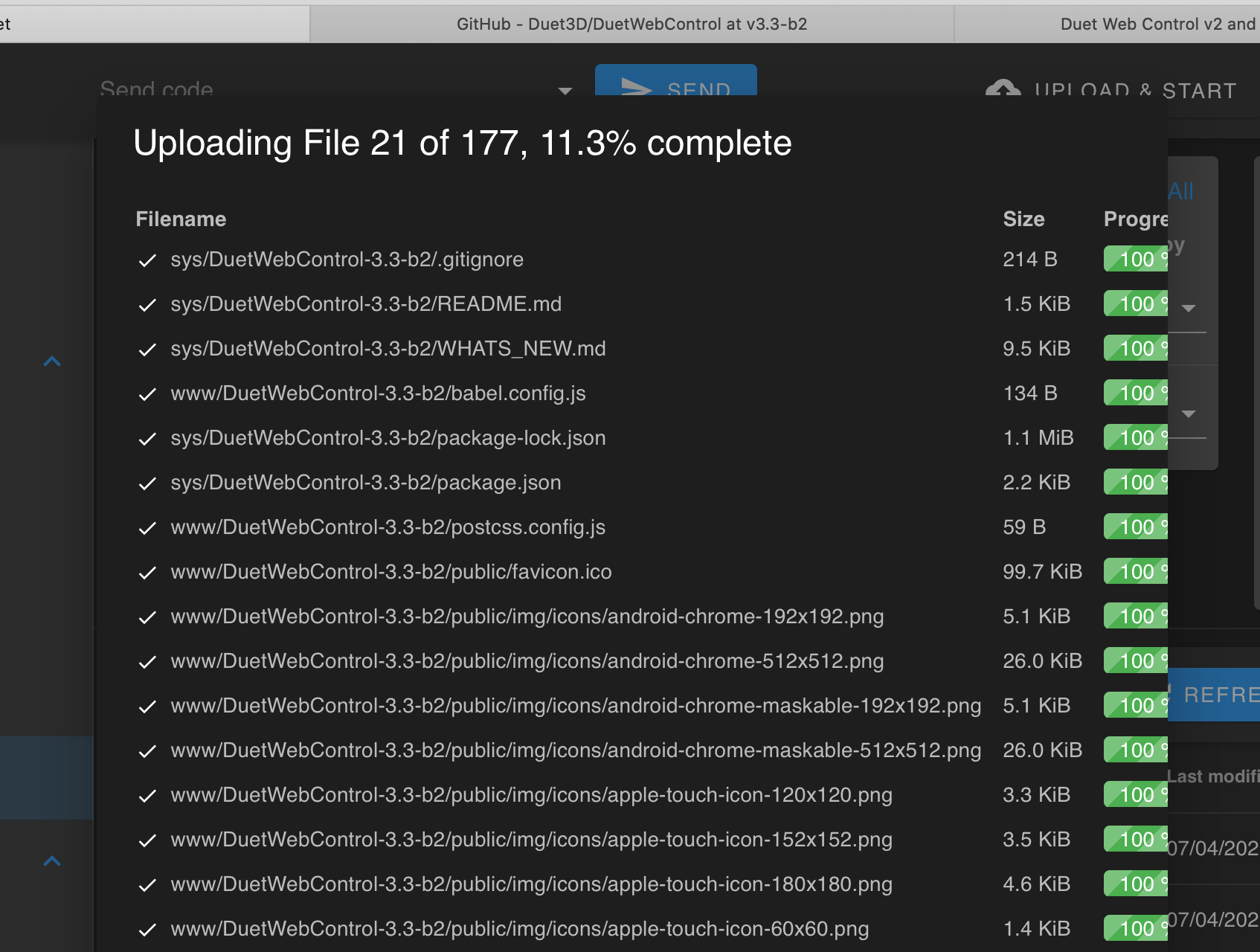
Task: Collapse lower sidebar chevron section
Action: click(52, 861)
